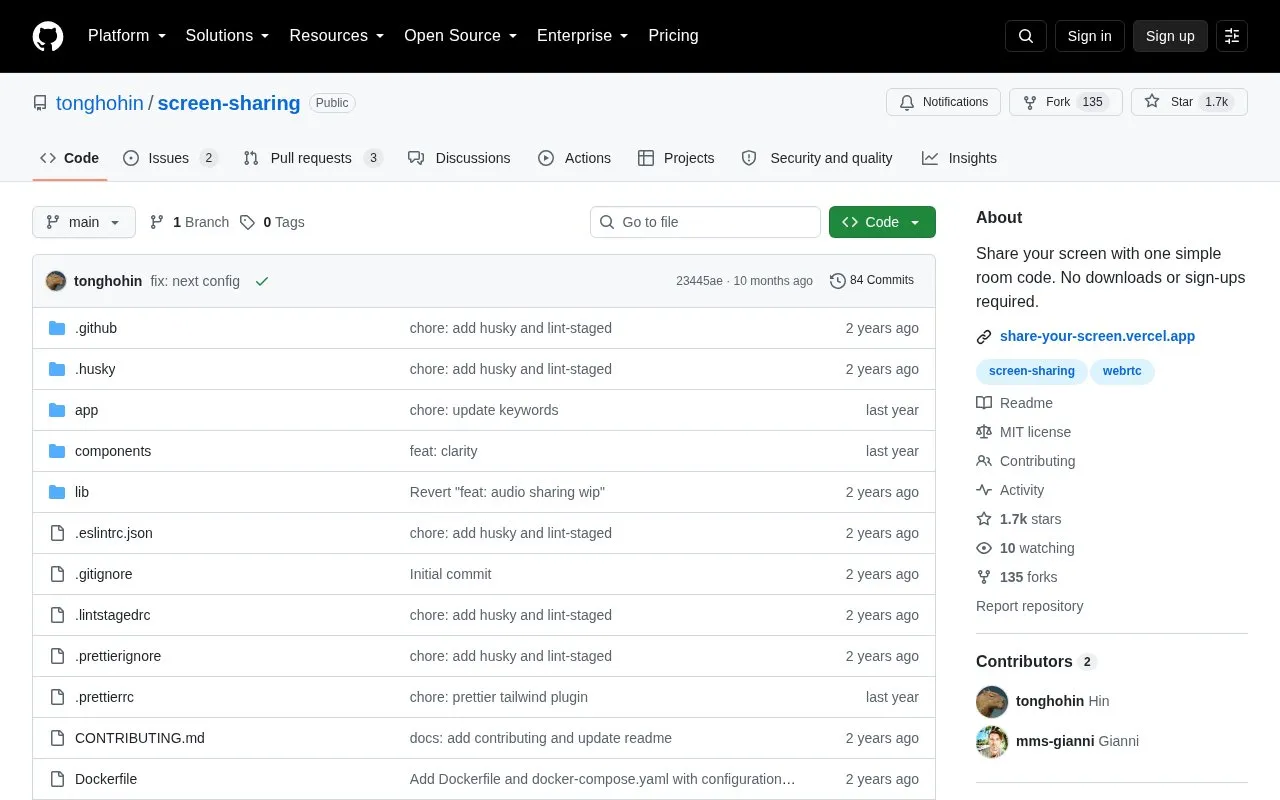Click the .eslintrc.json file

pyautogui.click(x=114, y=533)
